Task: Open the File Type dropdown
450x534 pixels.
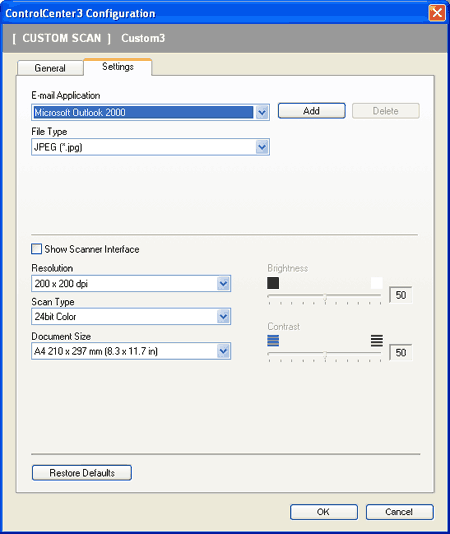Action: 151,147
